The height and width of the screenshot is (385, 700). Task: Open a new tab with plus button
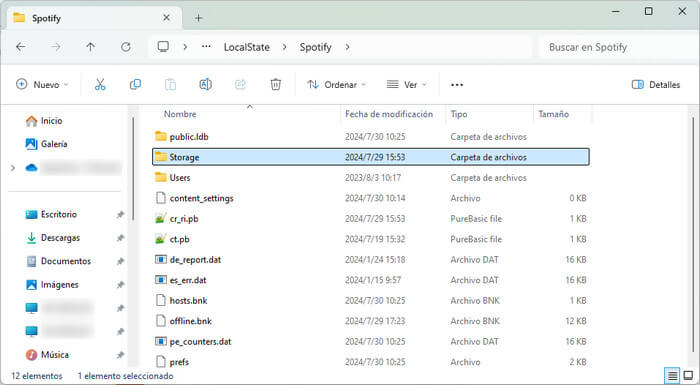click(199, 18)
